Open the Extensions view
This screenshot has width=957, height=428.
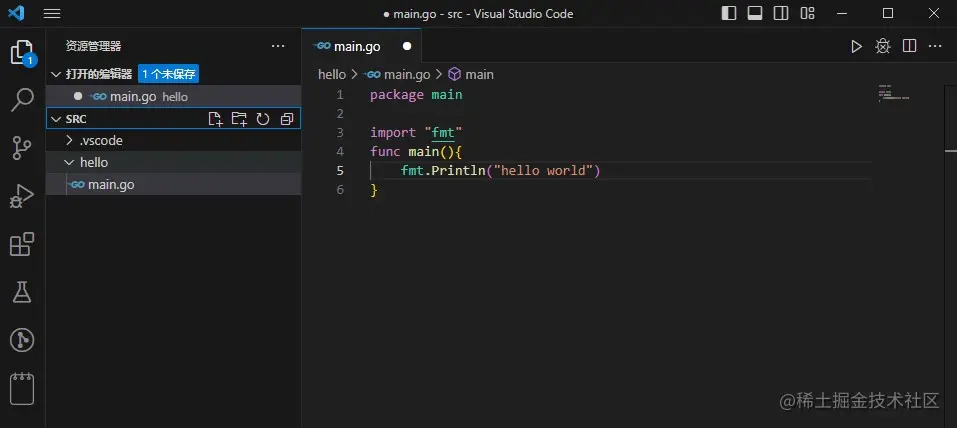(23, 244)
